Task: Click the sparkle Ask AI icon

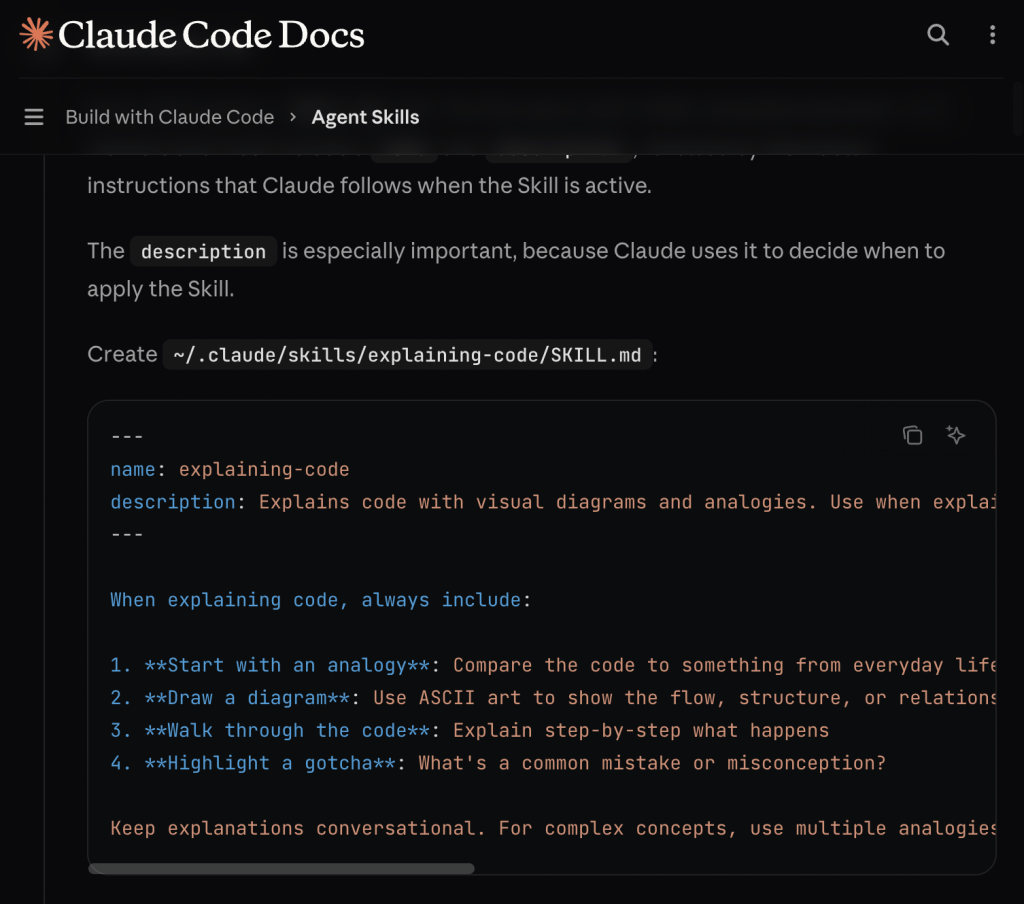Action: (956, 435)
